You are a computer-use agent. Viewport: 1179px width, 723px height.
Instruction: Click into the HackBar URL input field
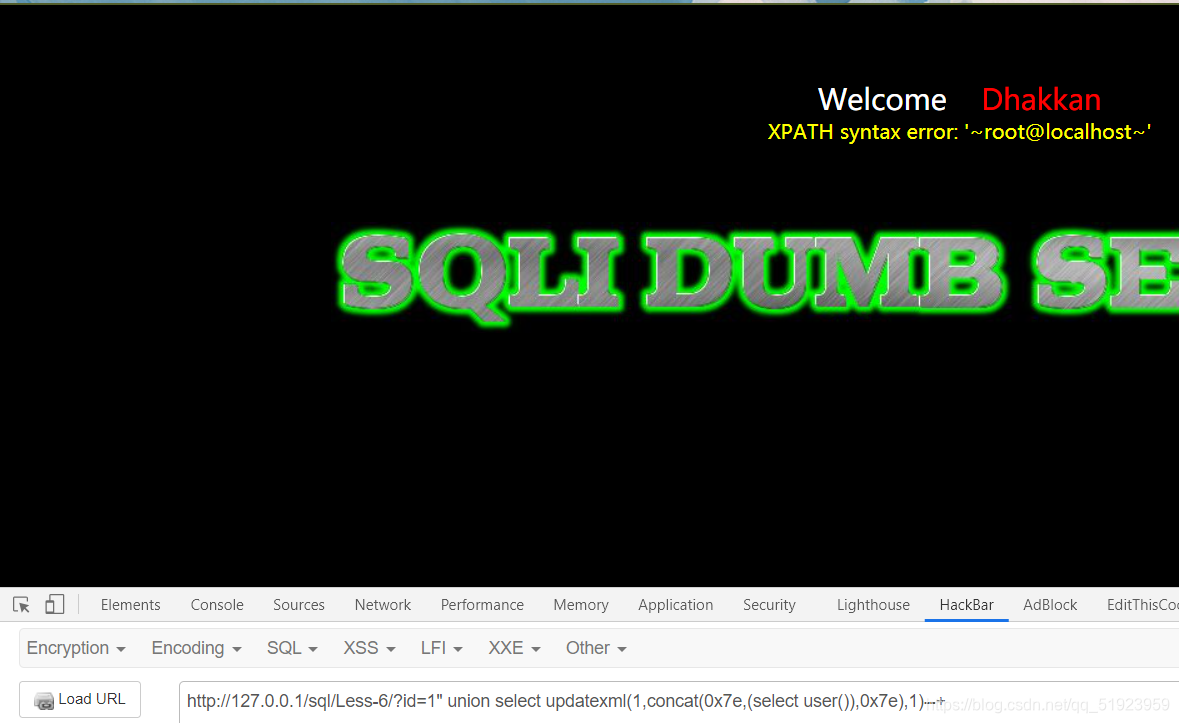click(679, 702)
